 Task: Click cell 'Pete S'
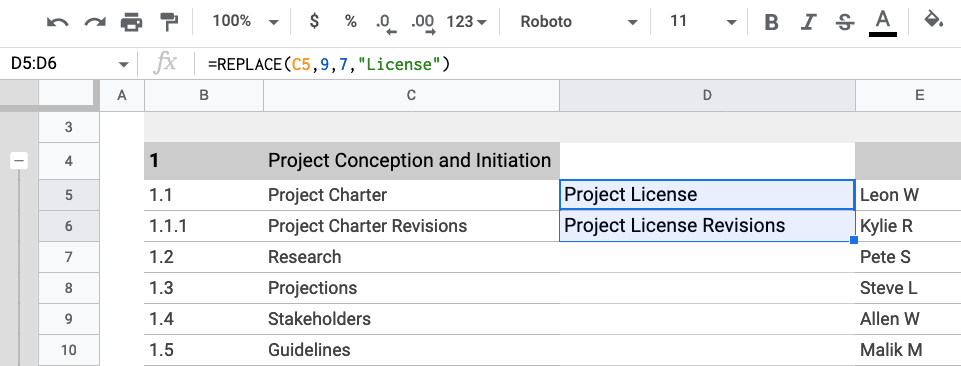point(908,257)
